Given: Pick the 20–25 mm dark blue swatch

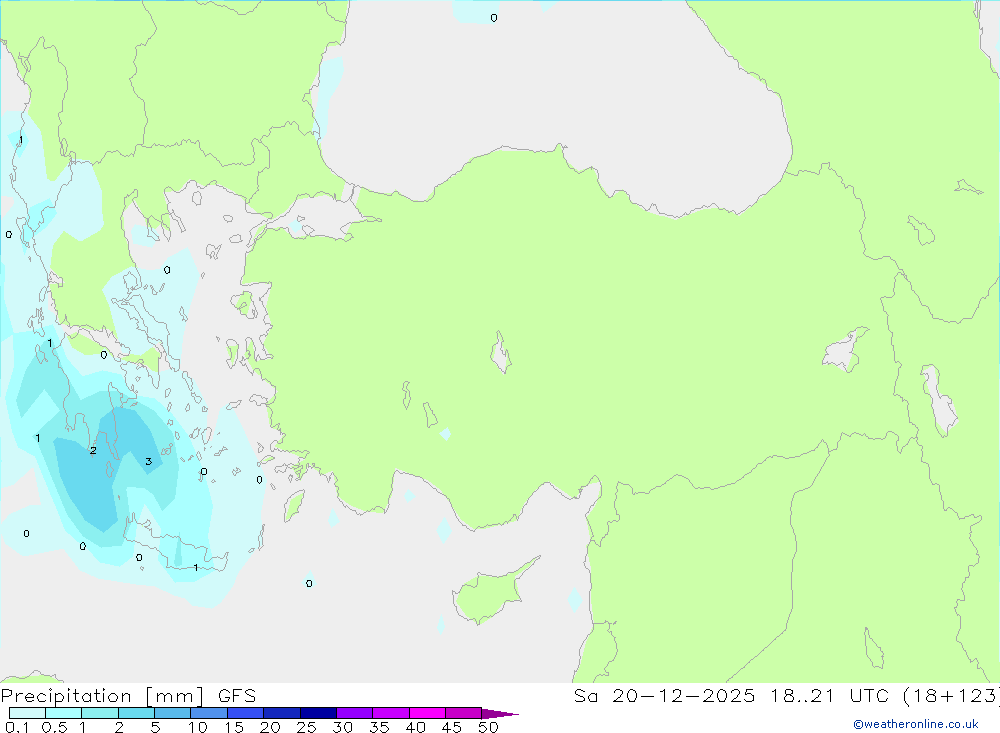Looking at the screenshot, I should tap(282, 713).
